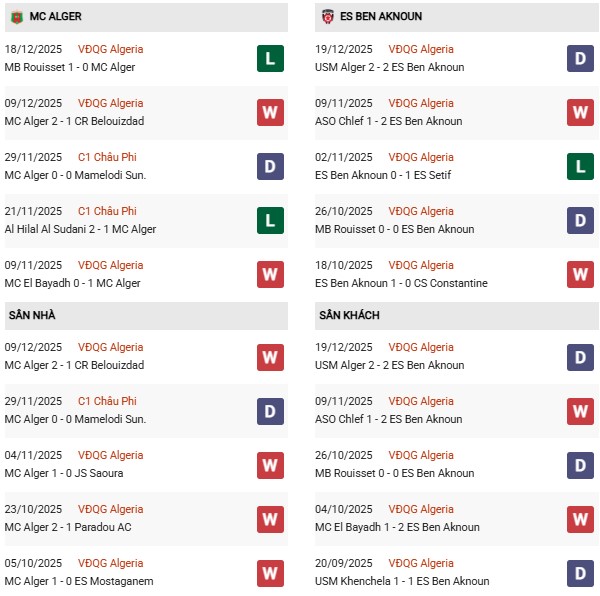Select the Sân Nhà section header
The image size is (600, 596).
click(x=33, y=315)
